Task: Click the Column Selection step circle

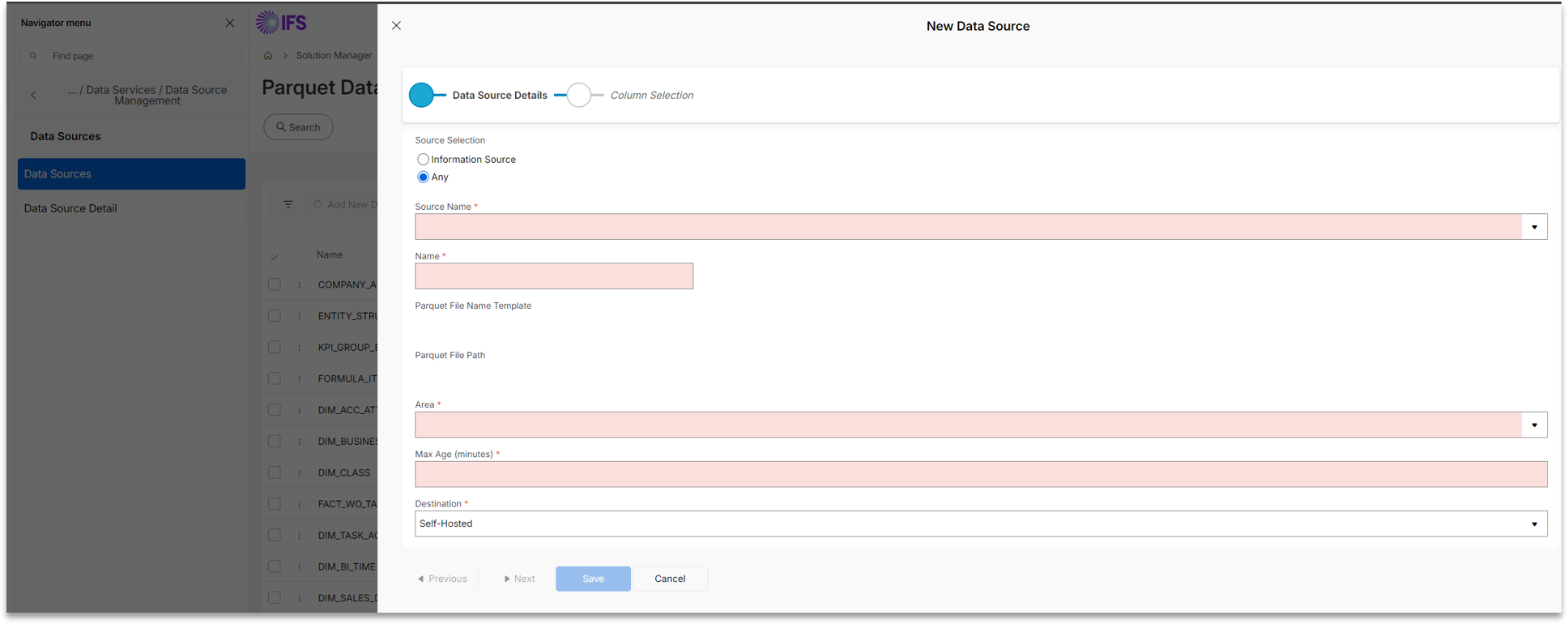Action: pos(579,95)
